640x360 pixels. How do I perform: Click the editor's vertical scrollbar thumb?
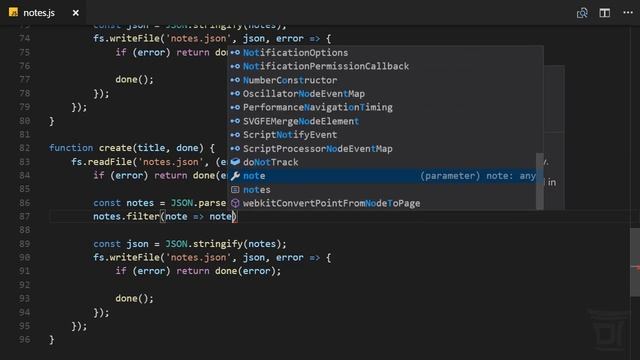point(635,262)
